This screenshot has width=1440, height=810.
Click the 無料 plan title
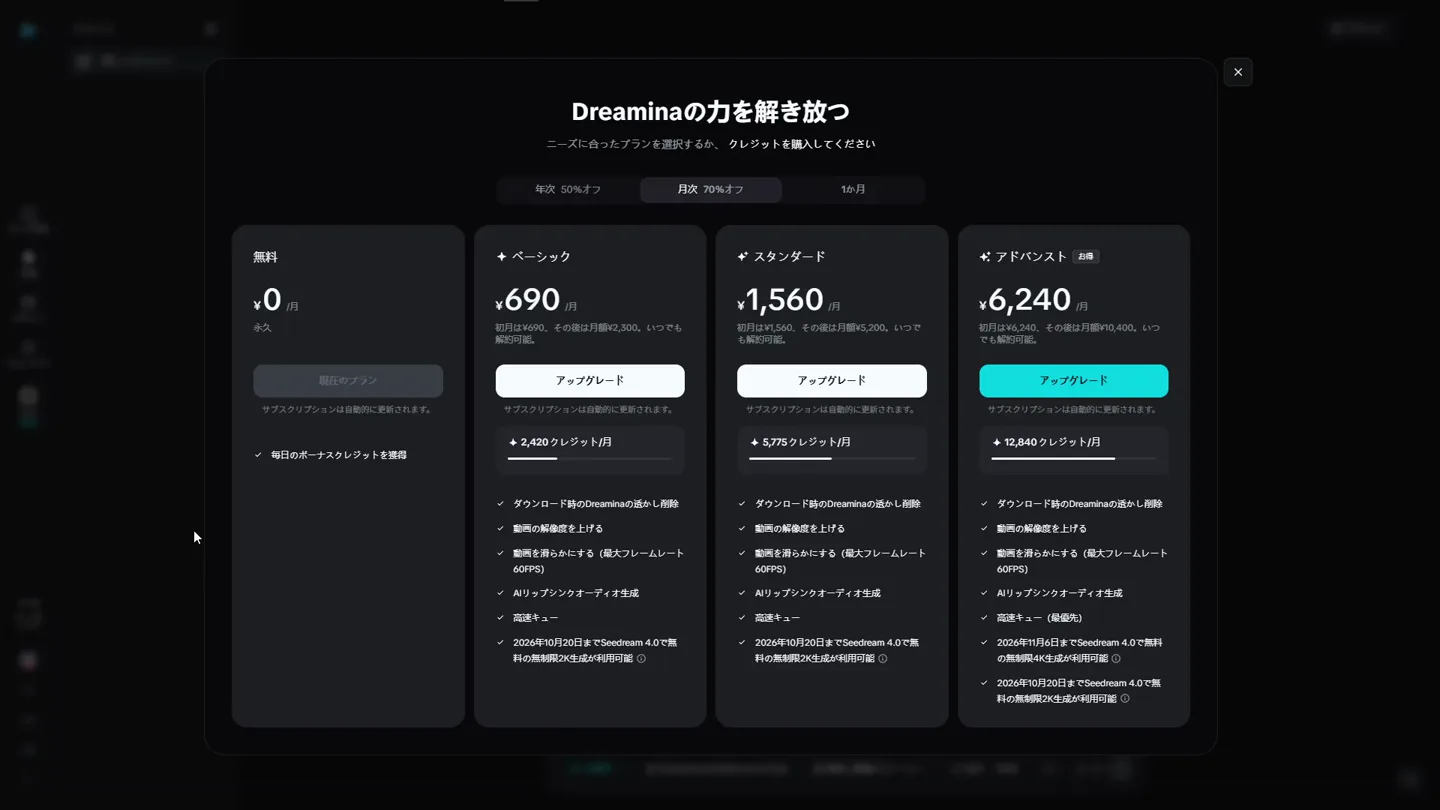[x=265, y=257]
